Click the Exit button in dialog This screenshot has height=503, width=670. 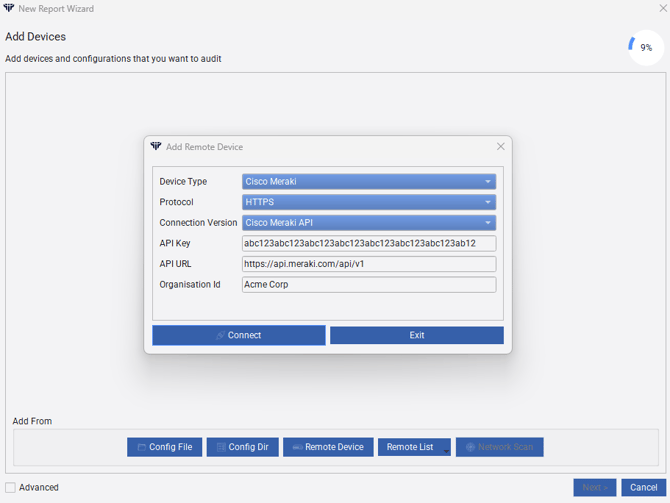point(417,335)
